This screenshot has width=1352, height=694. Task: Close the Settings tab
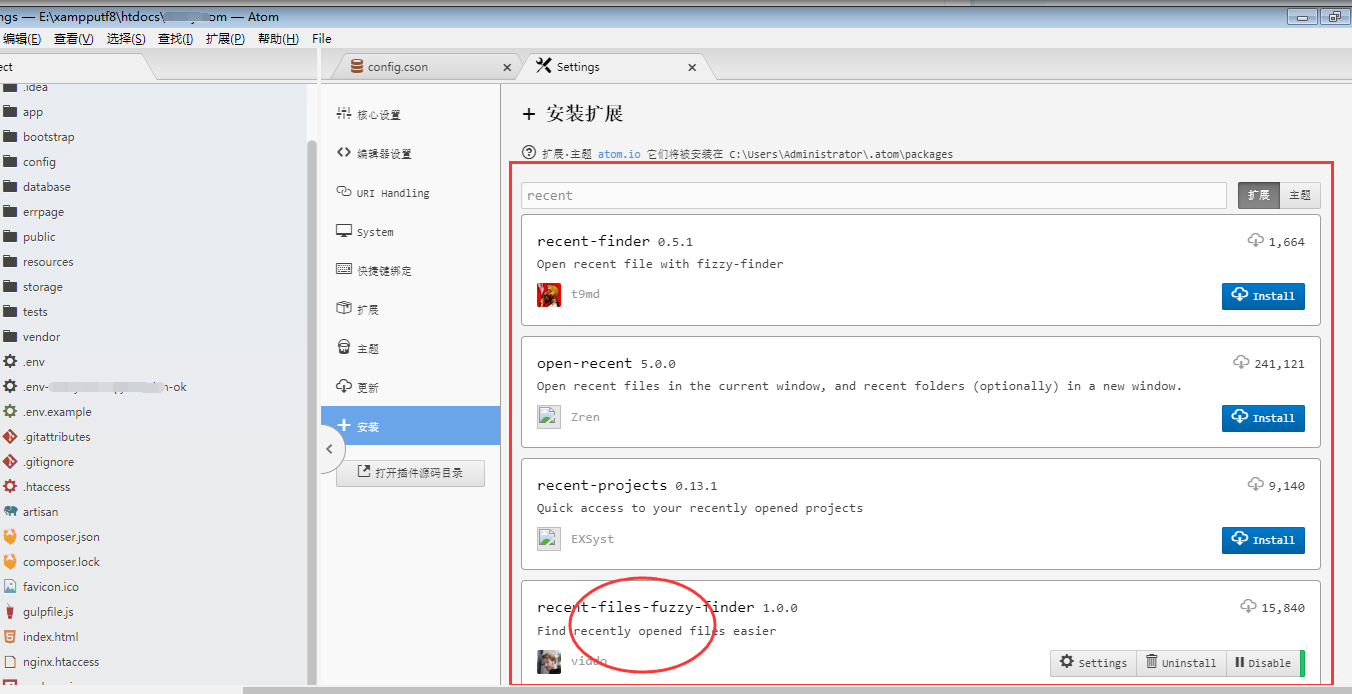(692, 68)
